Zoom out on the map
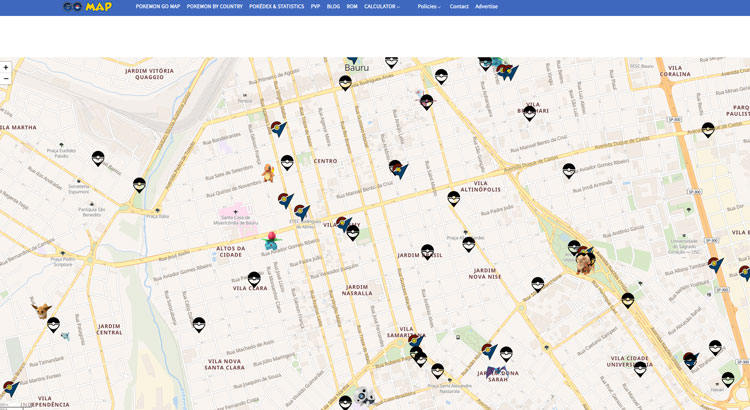This screenshot has width=750, height=410. [x=6, y=78]
